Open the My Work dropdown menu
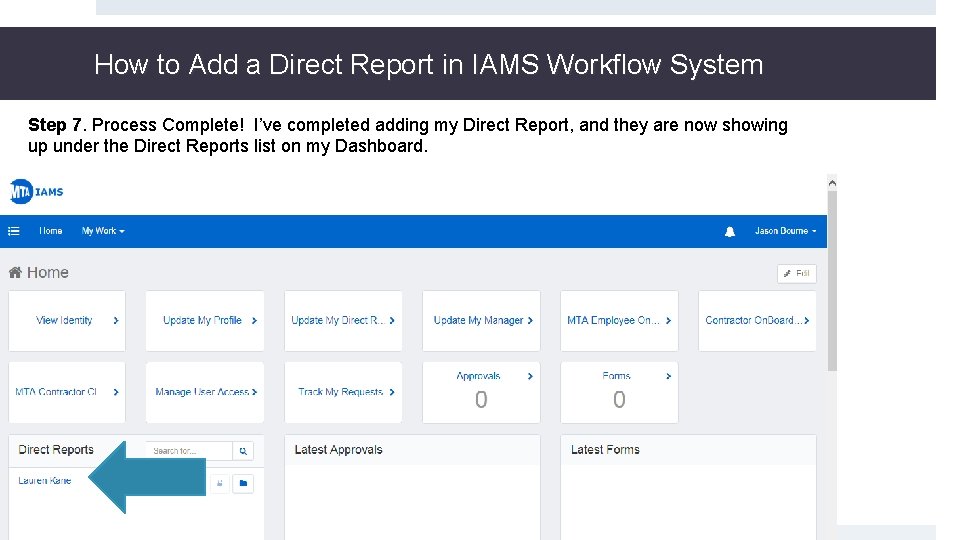 (x=103, y=231)
